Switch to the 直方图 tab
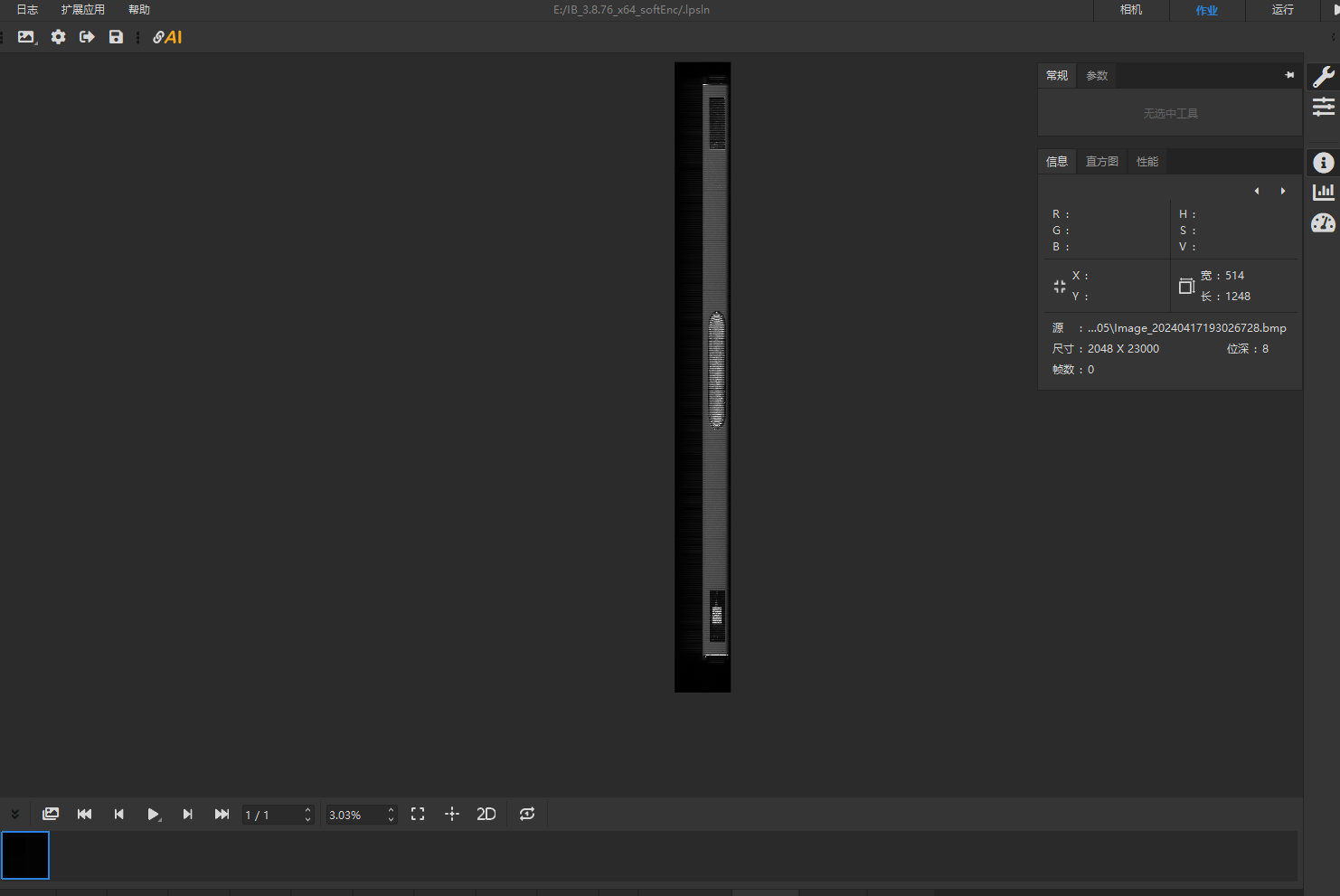This screenshot has width=1340, height=896. click(1101, 161)
